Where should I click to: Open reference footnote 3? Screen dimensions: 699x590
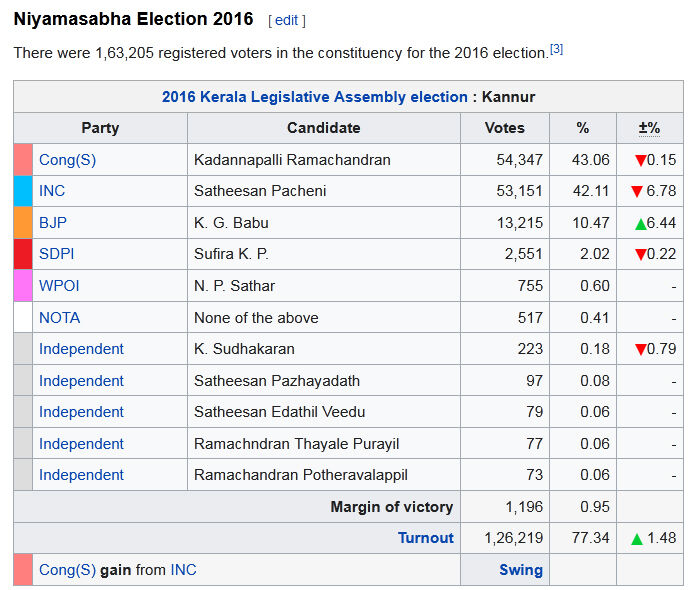[557, 48]
